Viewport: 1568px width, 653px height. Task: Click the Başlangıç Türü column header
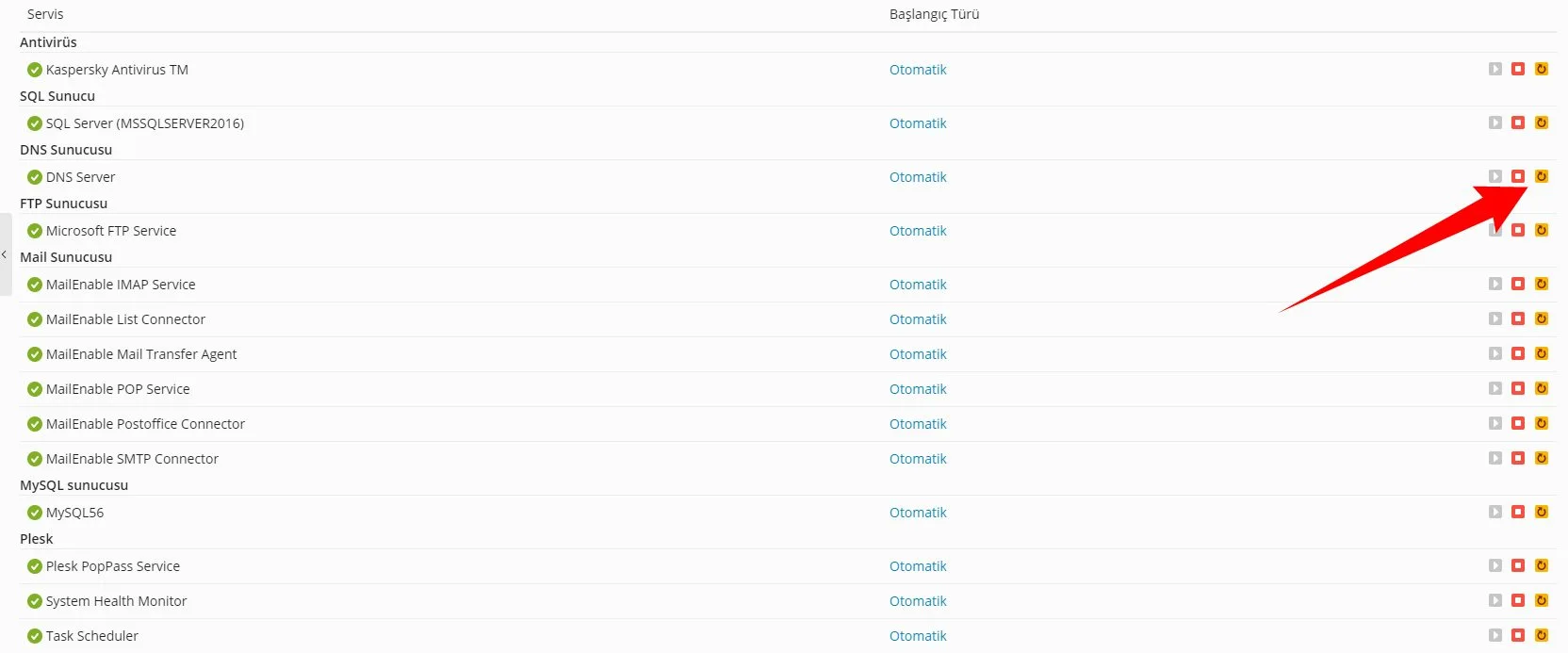(934, 14)
